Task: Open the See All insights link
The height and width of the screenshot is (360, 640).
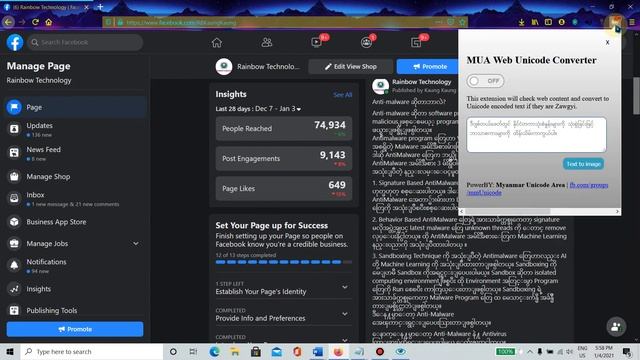Action: tap(342, 95)
